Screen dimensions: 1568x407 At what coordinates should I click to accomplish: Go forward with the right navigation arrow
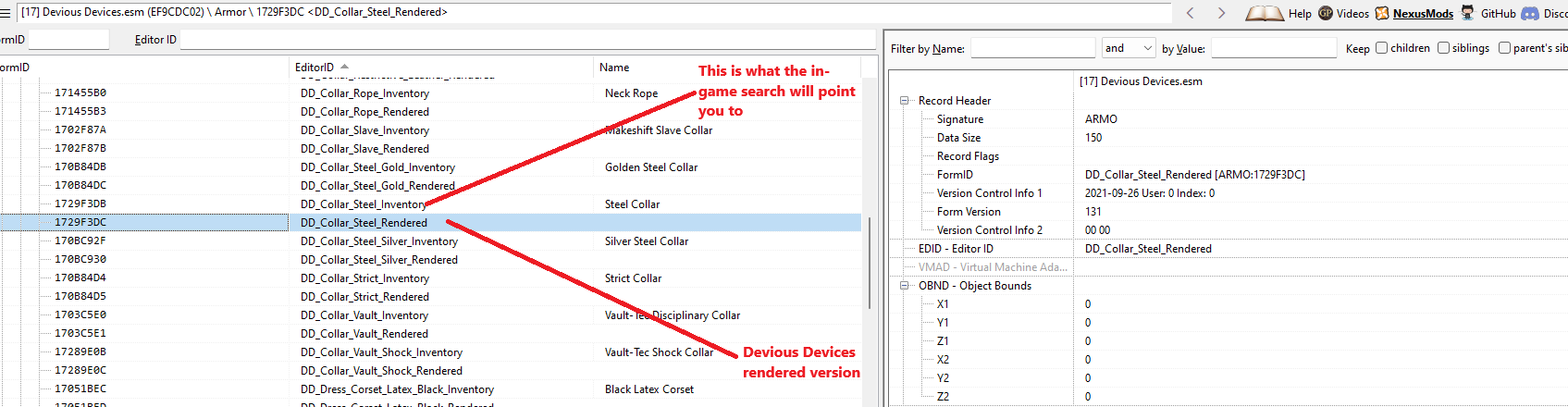[1221, 13]
